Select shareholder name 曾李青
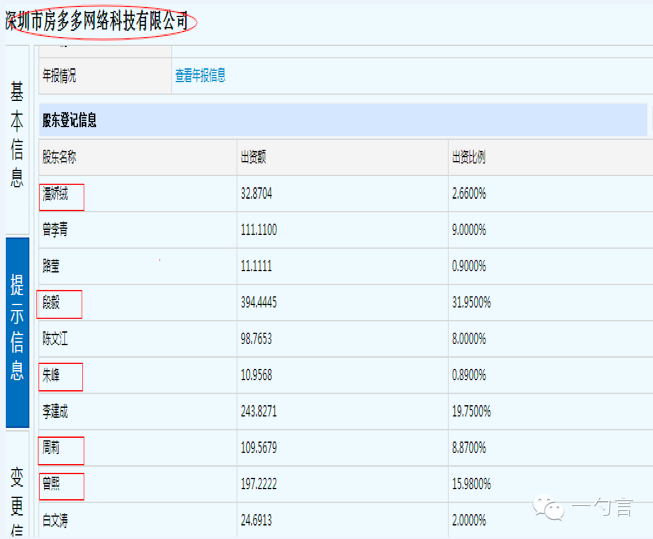Screen dimensions: 653x539 (55, 230)
